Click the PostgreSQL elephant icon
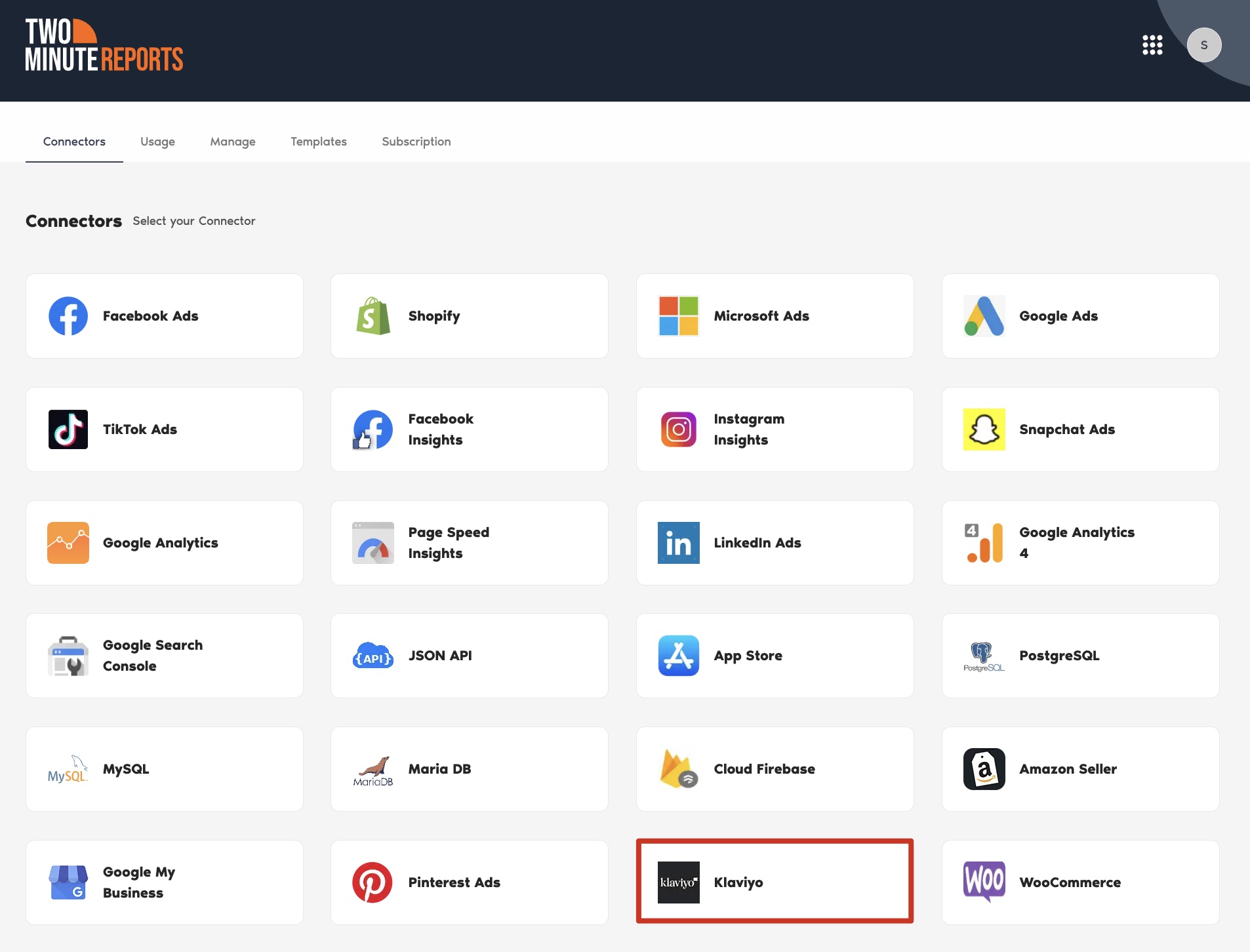 (984, 656)
